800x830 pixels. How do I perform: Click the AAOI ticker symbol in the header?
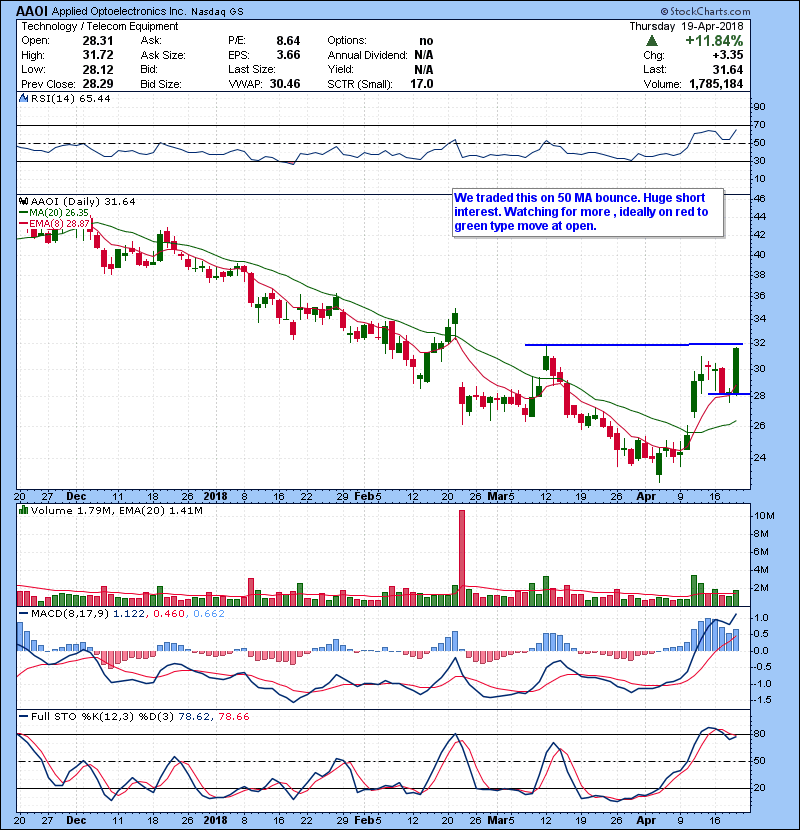[32, 11]
